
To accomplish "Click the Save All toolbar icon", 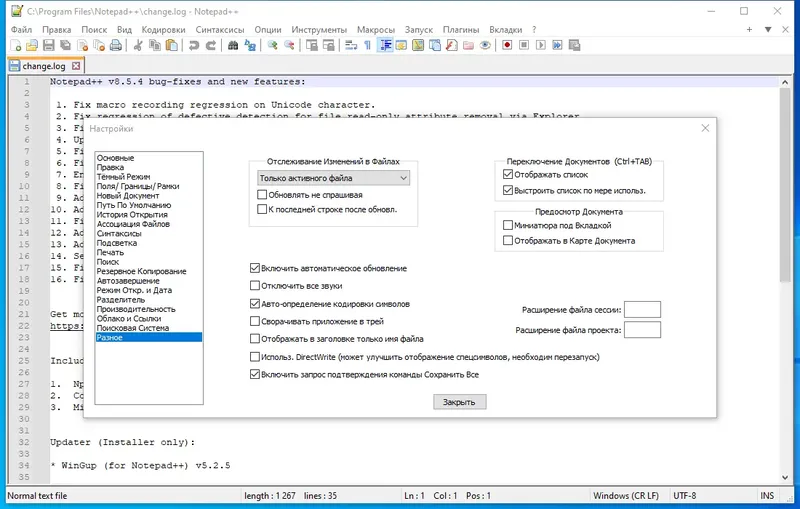I will click(65, 45).
